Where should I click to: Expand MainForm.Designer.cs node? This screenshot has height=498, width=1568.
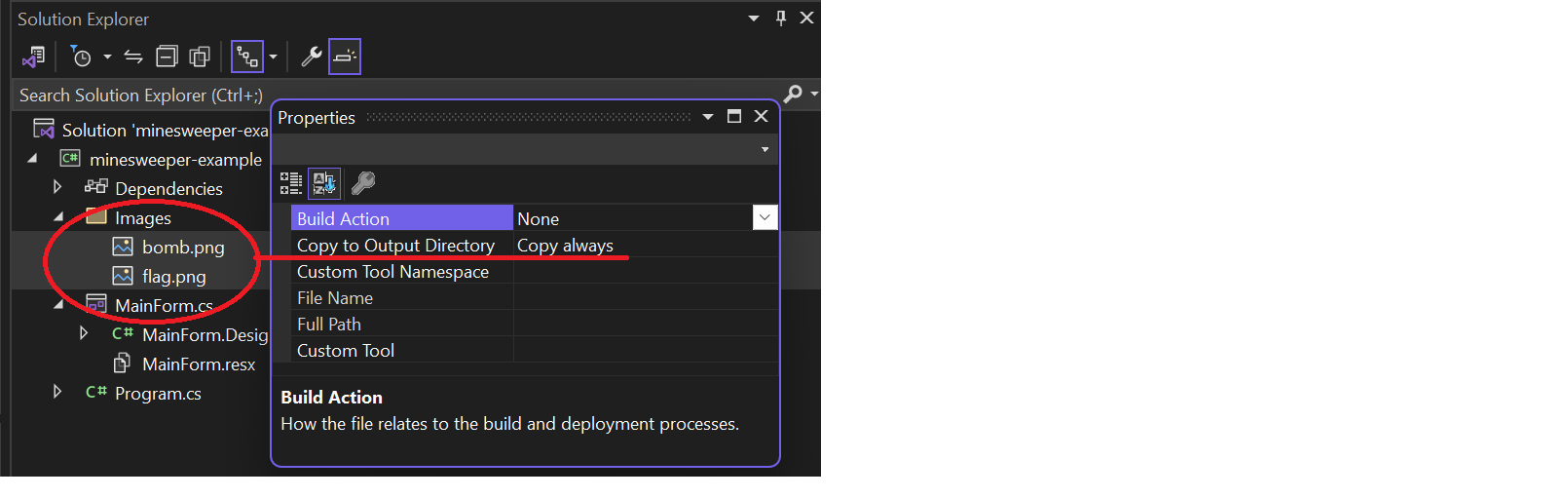[x=84, y=333]
